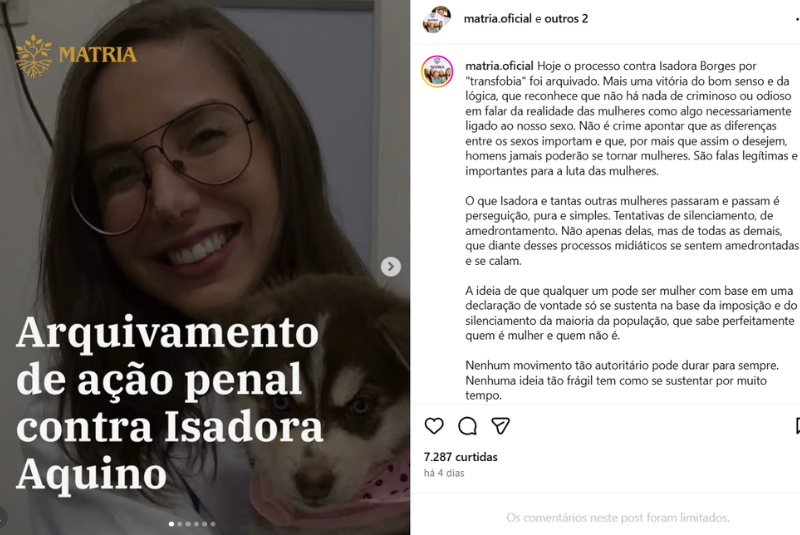Advance to next slide with chevron arrow
This screenshot has width=800, height=535.
tap(391, 266)
